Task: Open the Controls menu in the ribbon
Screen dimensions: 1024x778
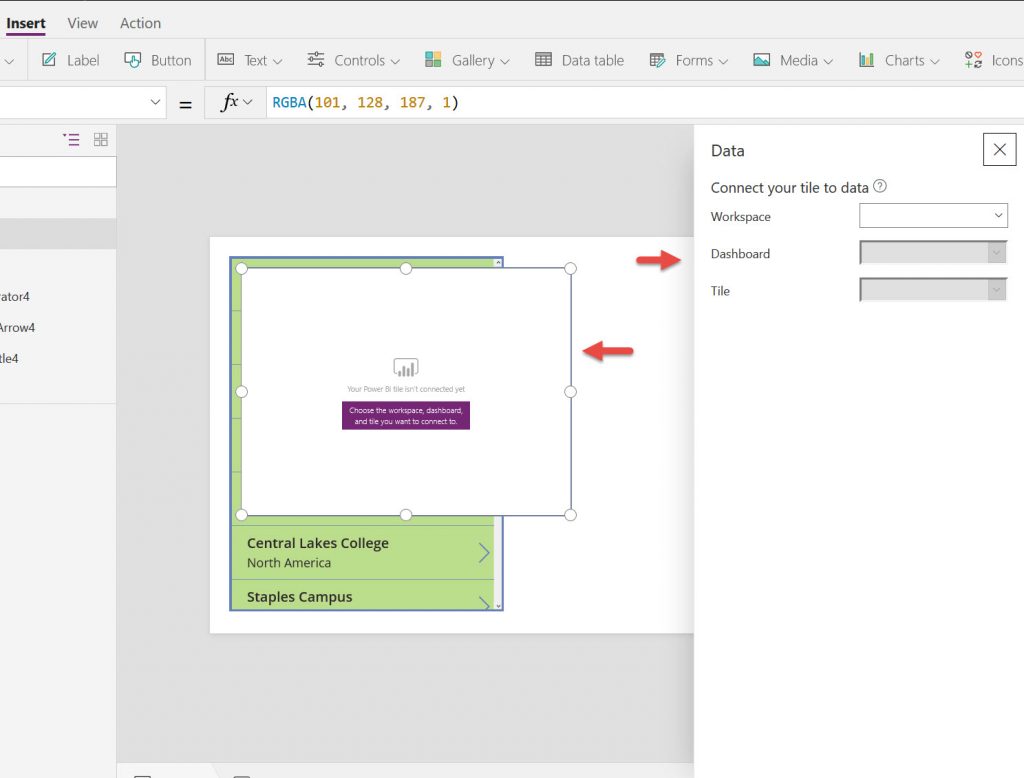Action: pyautogui.click(x=353, y=60)
